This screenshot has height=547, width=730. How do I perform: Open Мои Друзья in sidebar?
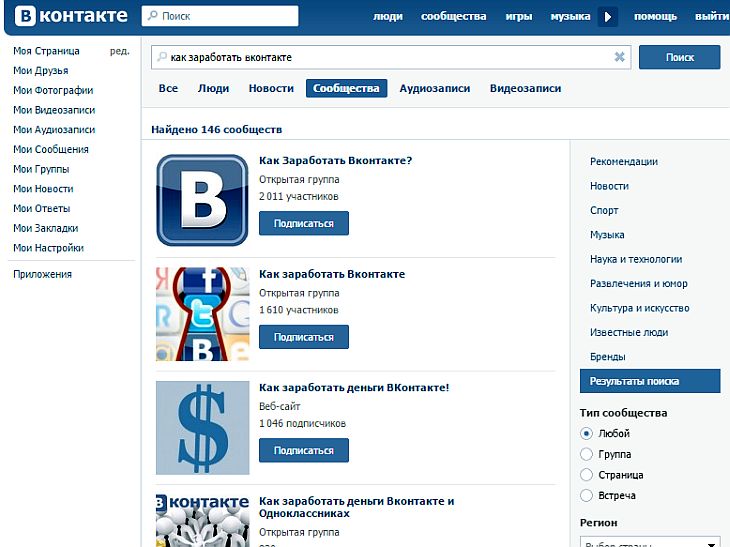[41, 70]
